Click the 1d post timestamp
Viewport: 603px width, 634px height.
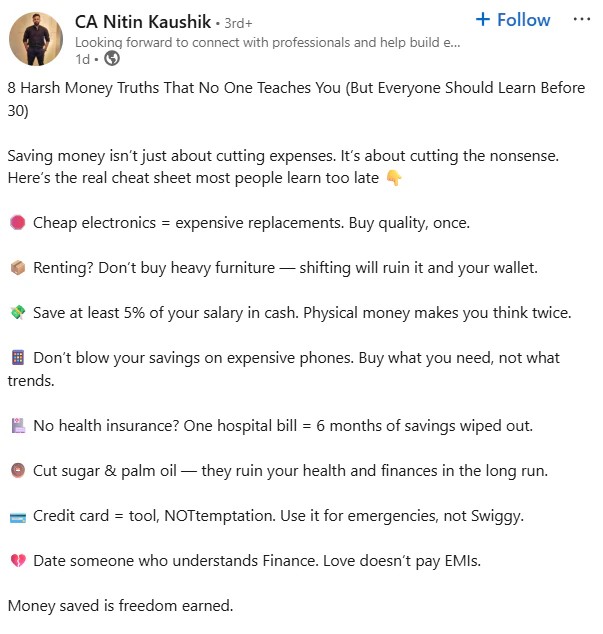(82, 58)
